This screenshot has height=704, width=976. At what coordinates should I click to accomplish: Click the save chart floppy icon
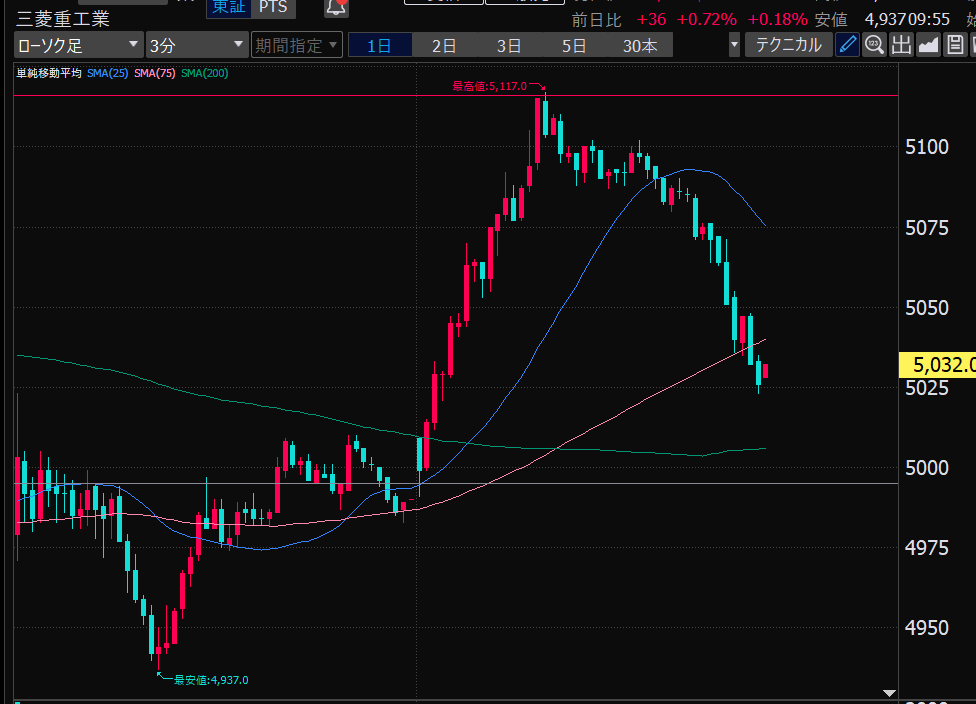click(955, 45)
